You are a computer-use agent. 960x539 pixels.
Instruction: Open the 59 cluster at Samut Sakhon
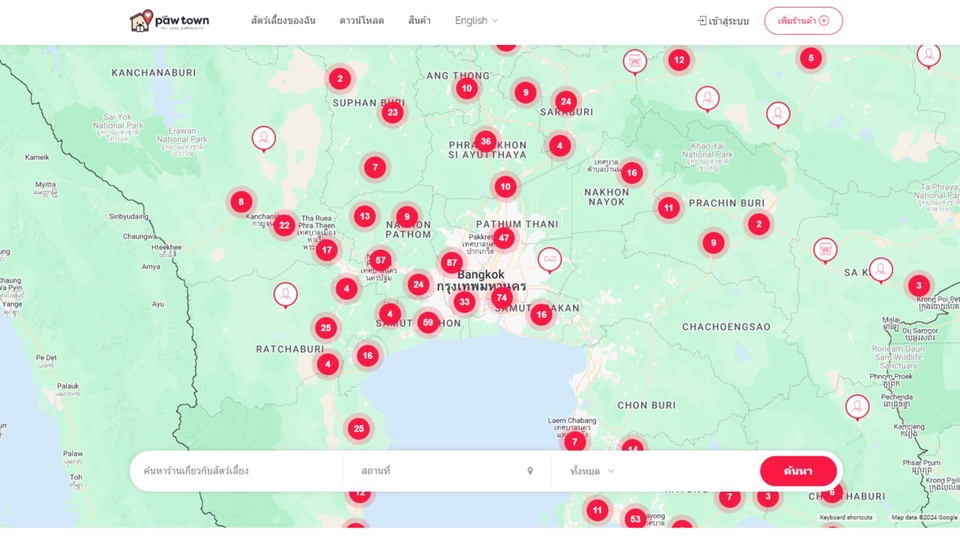point(428,322)
